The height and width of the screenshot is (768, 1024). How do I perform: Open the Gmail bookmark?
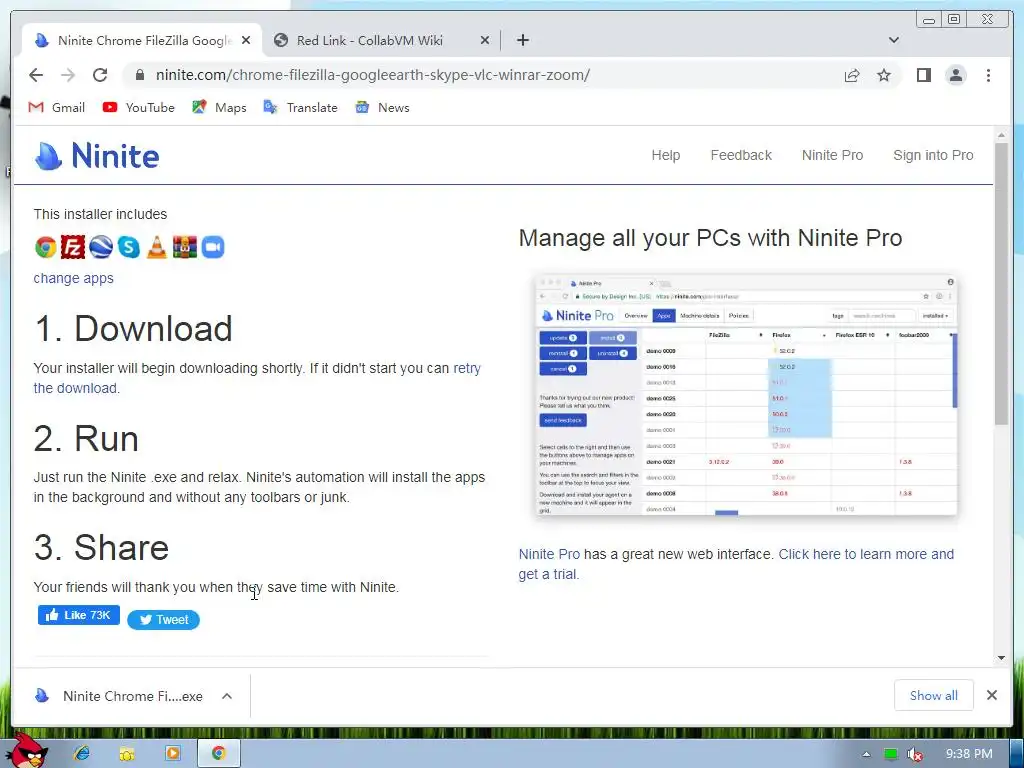pos(57,108)
